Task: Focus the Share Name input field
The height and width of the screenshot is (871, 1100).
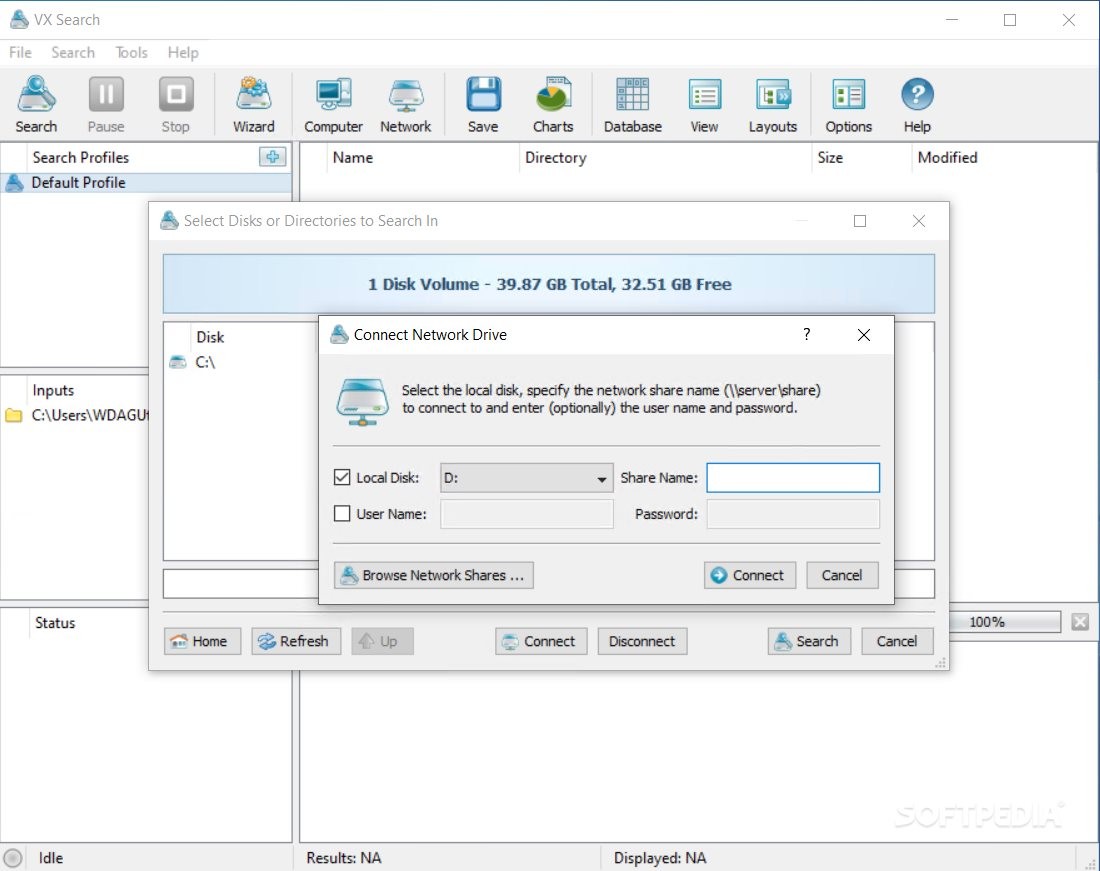Action: (x=793, y=478)
